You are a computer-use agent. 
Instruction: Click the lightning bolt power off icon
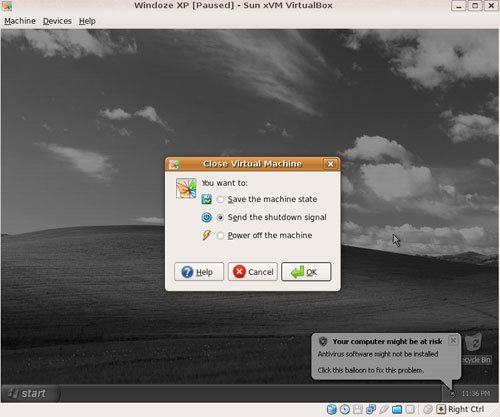click(206, 235)
